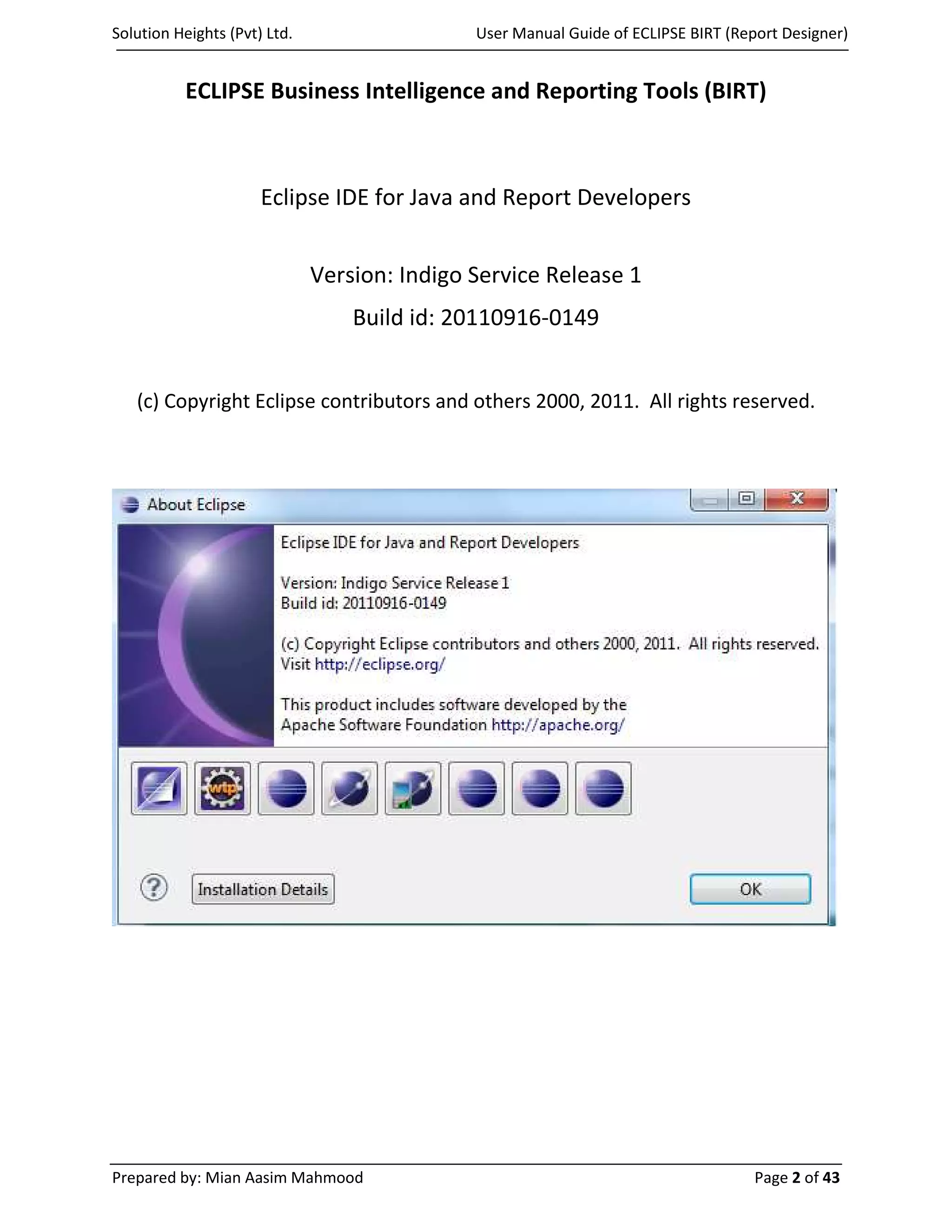Open the WTP gear feature icon

(223, 788)
